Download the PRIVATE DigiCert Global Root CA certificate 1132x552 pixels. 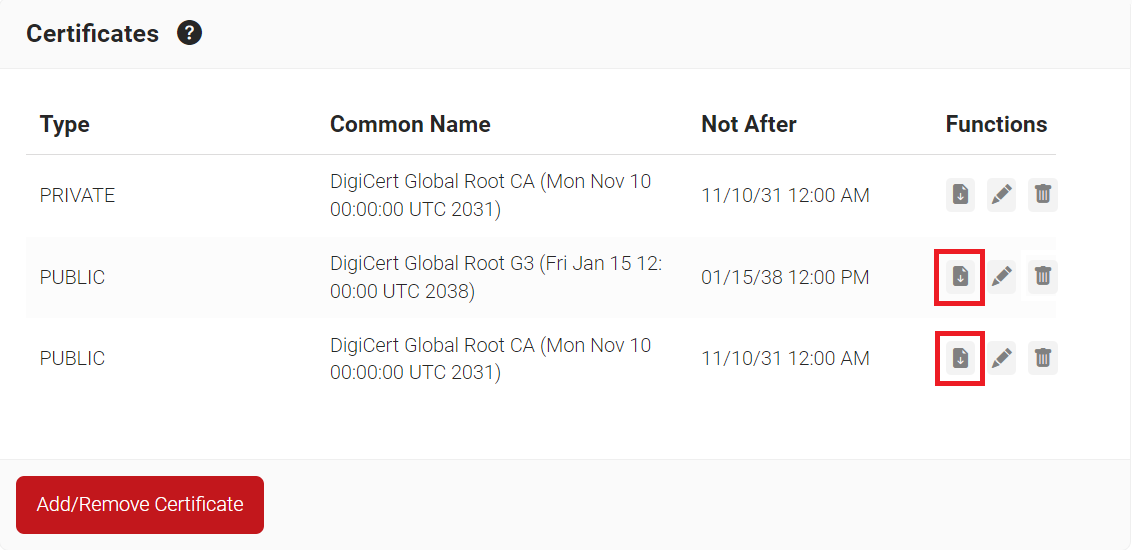tap(960, 195)
